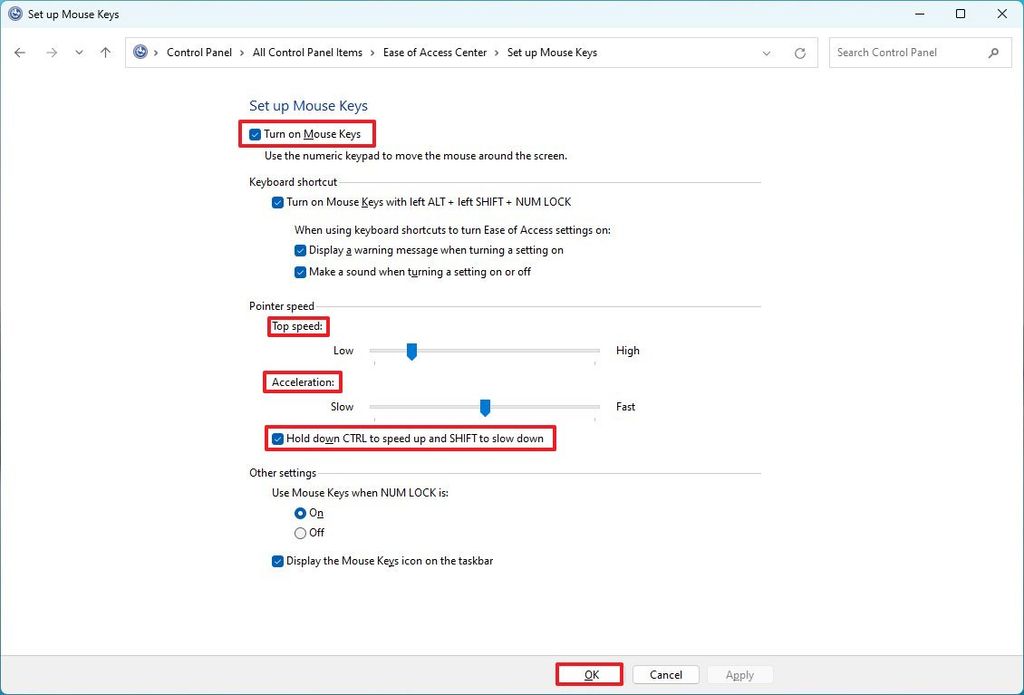Disable the Turn on Mouse Keys checkbox
1024x695 pixels.
coord(255,133)
